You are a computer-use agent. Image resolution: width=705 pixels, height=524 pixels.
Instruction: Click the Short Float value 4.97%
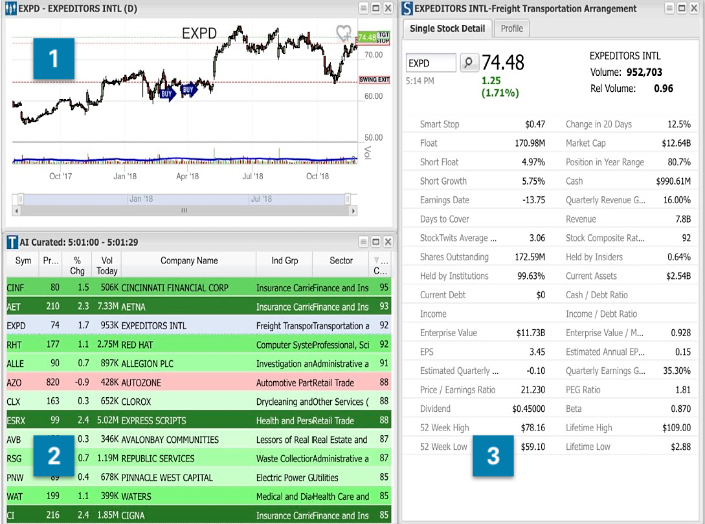[533, 162]
